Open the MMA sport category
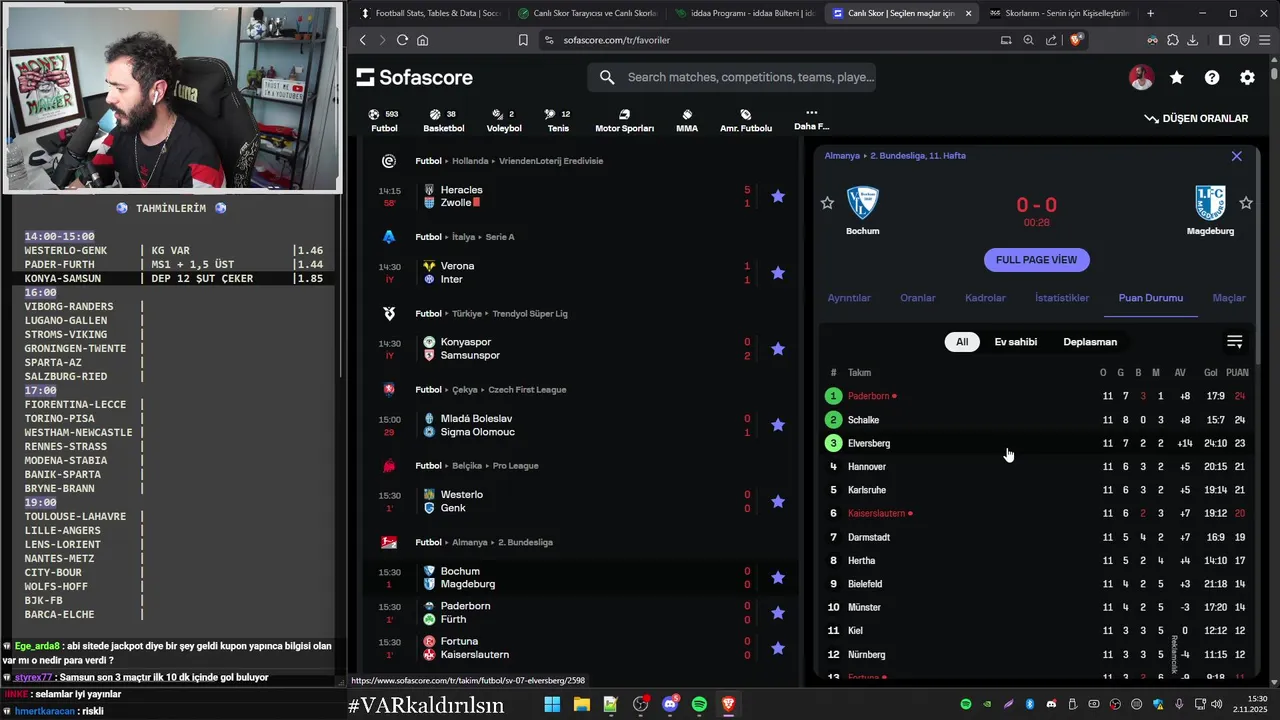The image size is (1280, 720). pyautogui.click(x=687, y=121)
